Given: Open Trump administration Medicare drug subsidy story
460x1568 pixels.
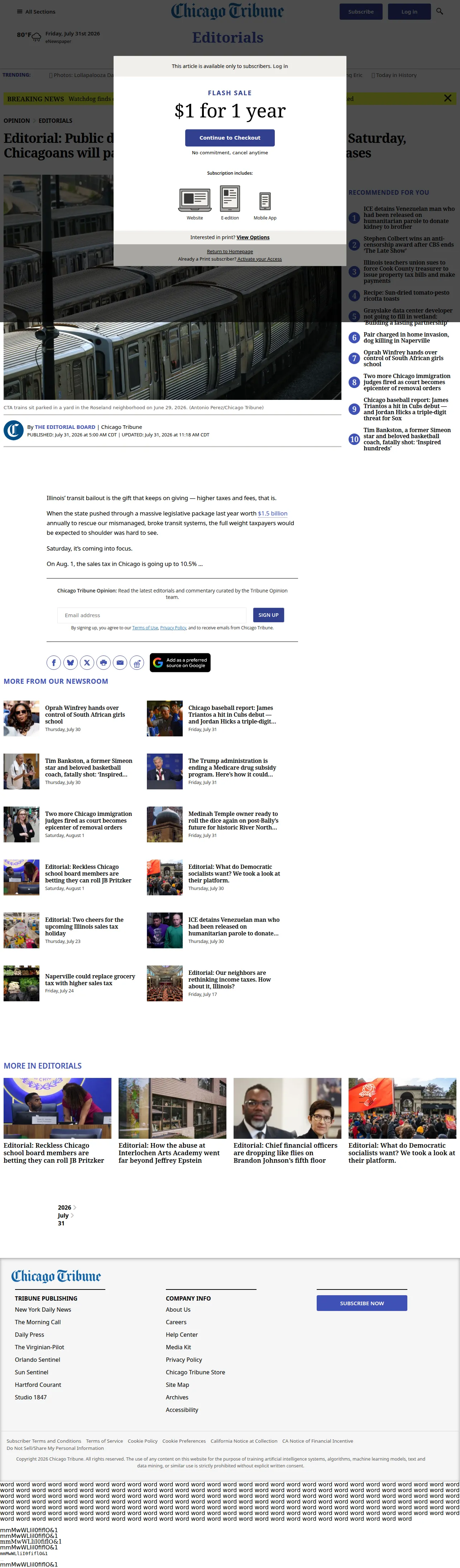Looking at the screenshot, I should pyautogui.click(x=232, y=767).
